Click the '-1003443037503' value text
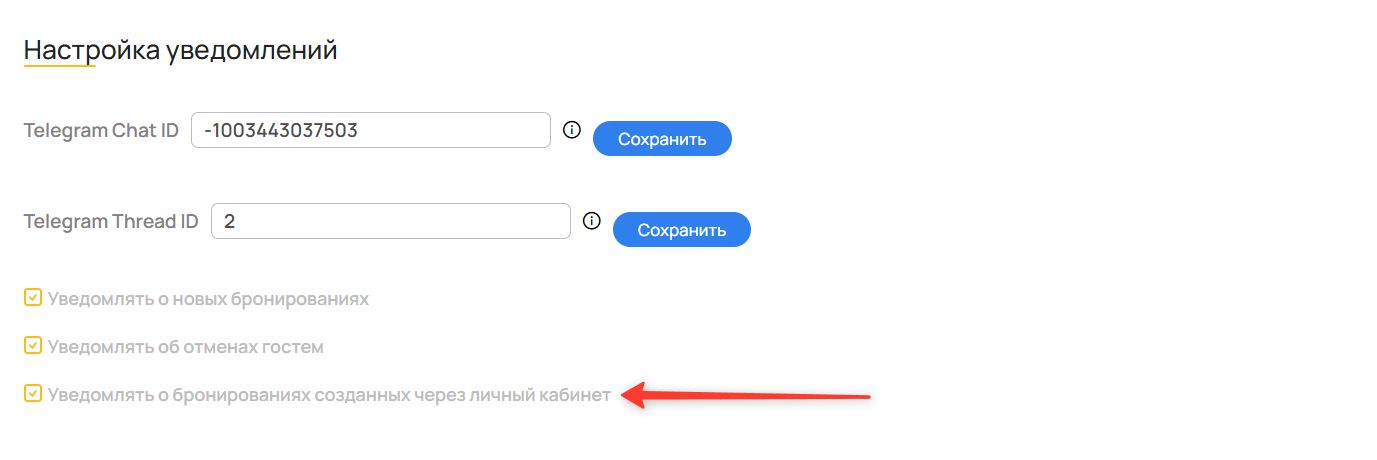Image resolution: width=1377 pixels, height=460 pixels. click(x=280, y=130)
